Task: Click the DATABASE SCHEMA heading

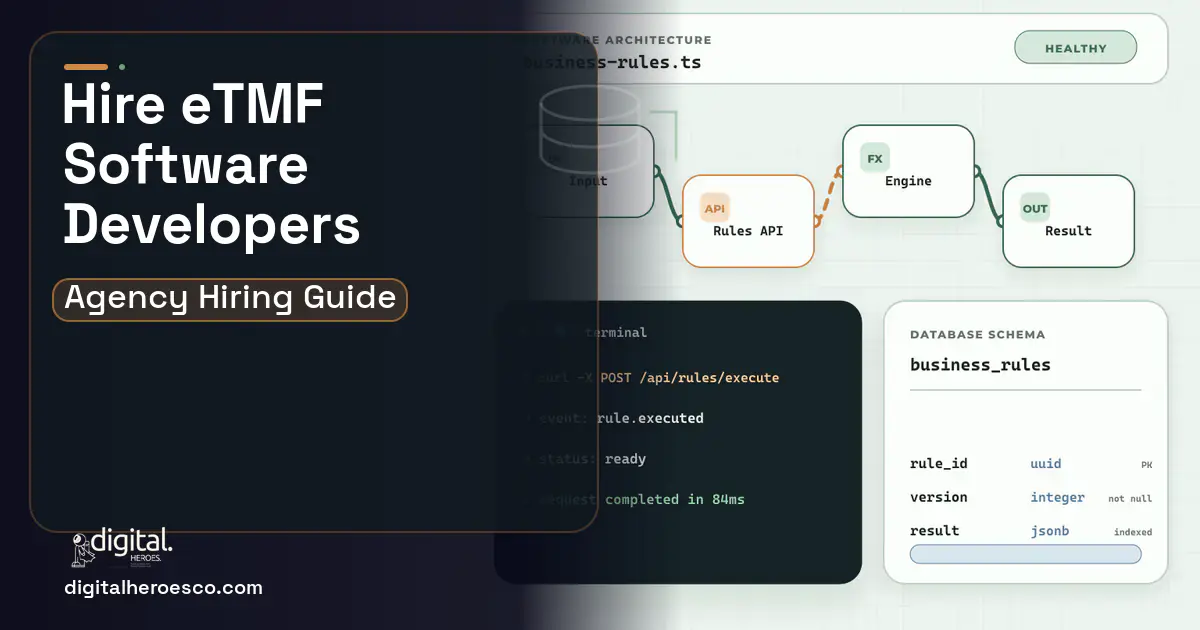Action: point(977,335)
